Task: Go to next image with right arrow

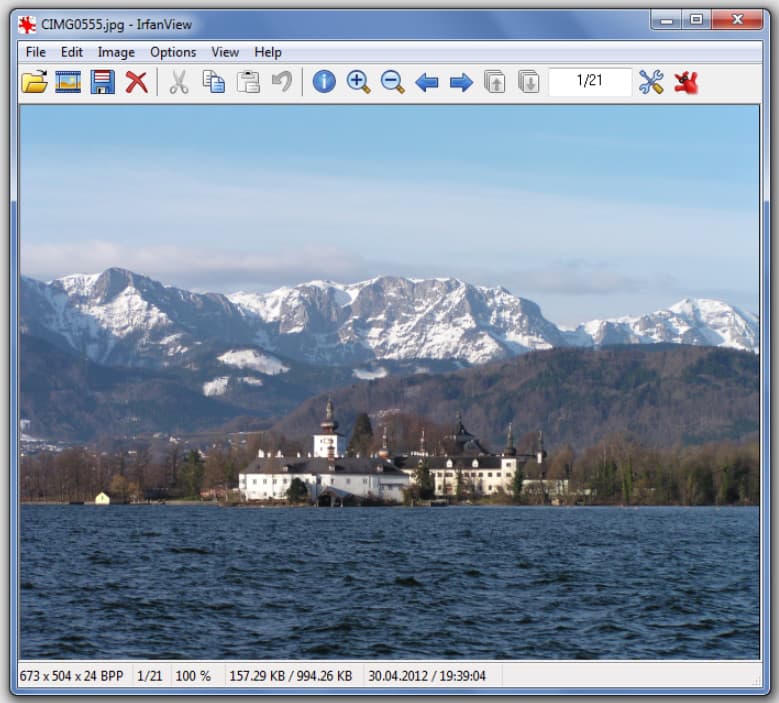Action: pos(461,82)
